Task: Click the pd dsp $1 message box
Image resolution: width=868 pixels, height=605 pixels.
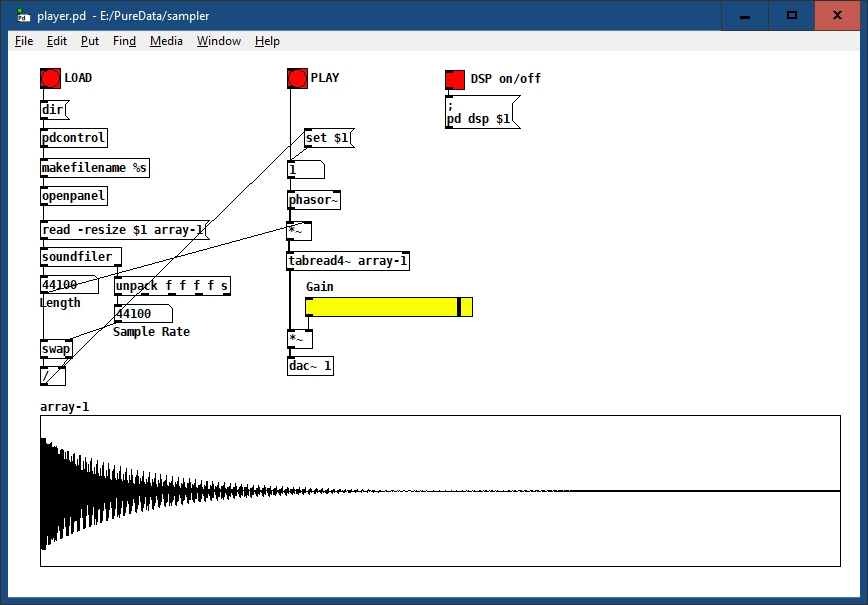Action: pos(482,112)
